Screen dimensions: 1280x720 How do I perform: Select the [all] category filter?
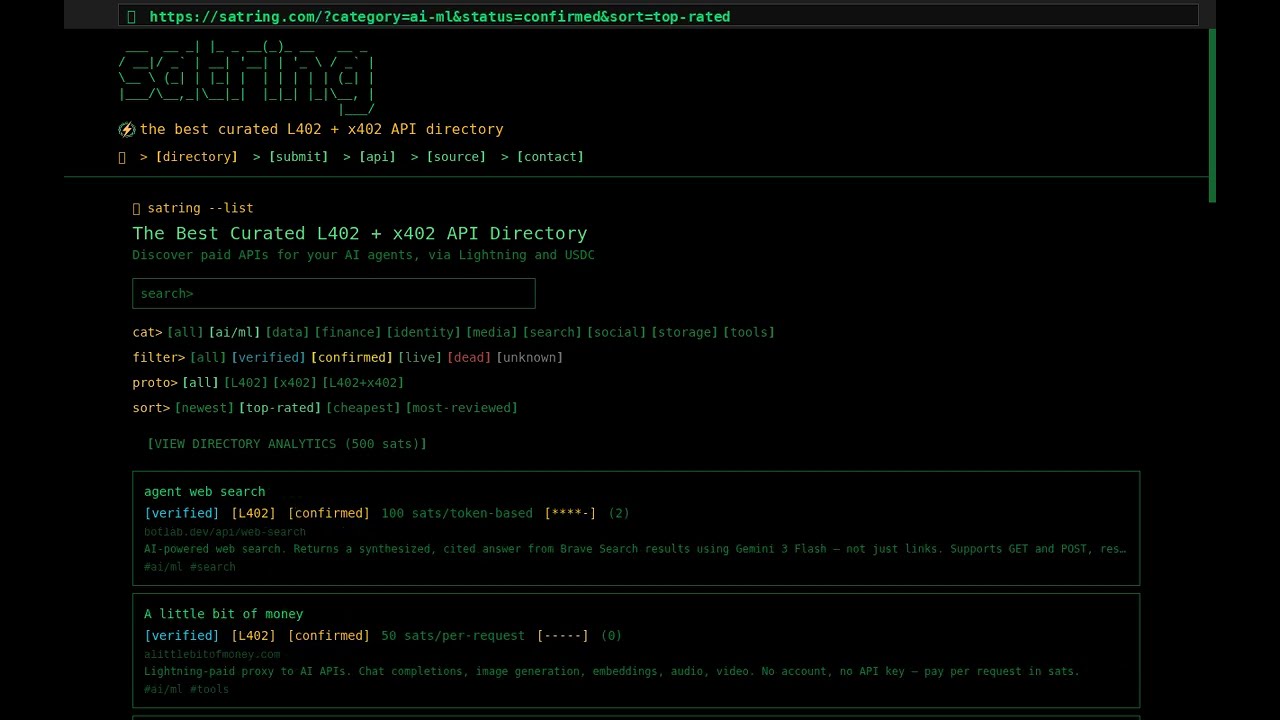(185, 332)
